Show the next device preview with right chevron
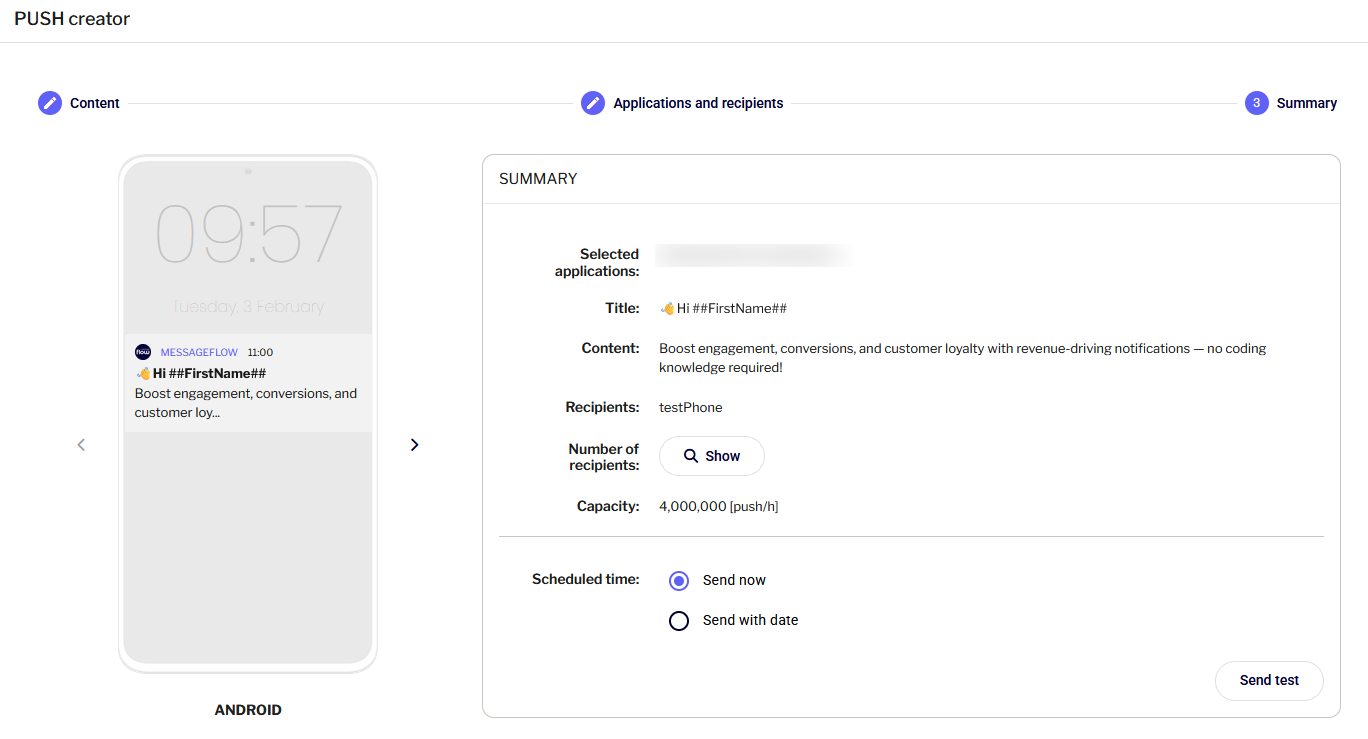Viewport: 1368px width, 739px height. click(x=415, y=445)
